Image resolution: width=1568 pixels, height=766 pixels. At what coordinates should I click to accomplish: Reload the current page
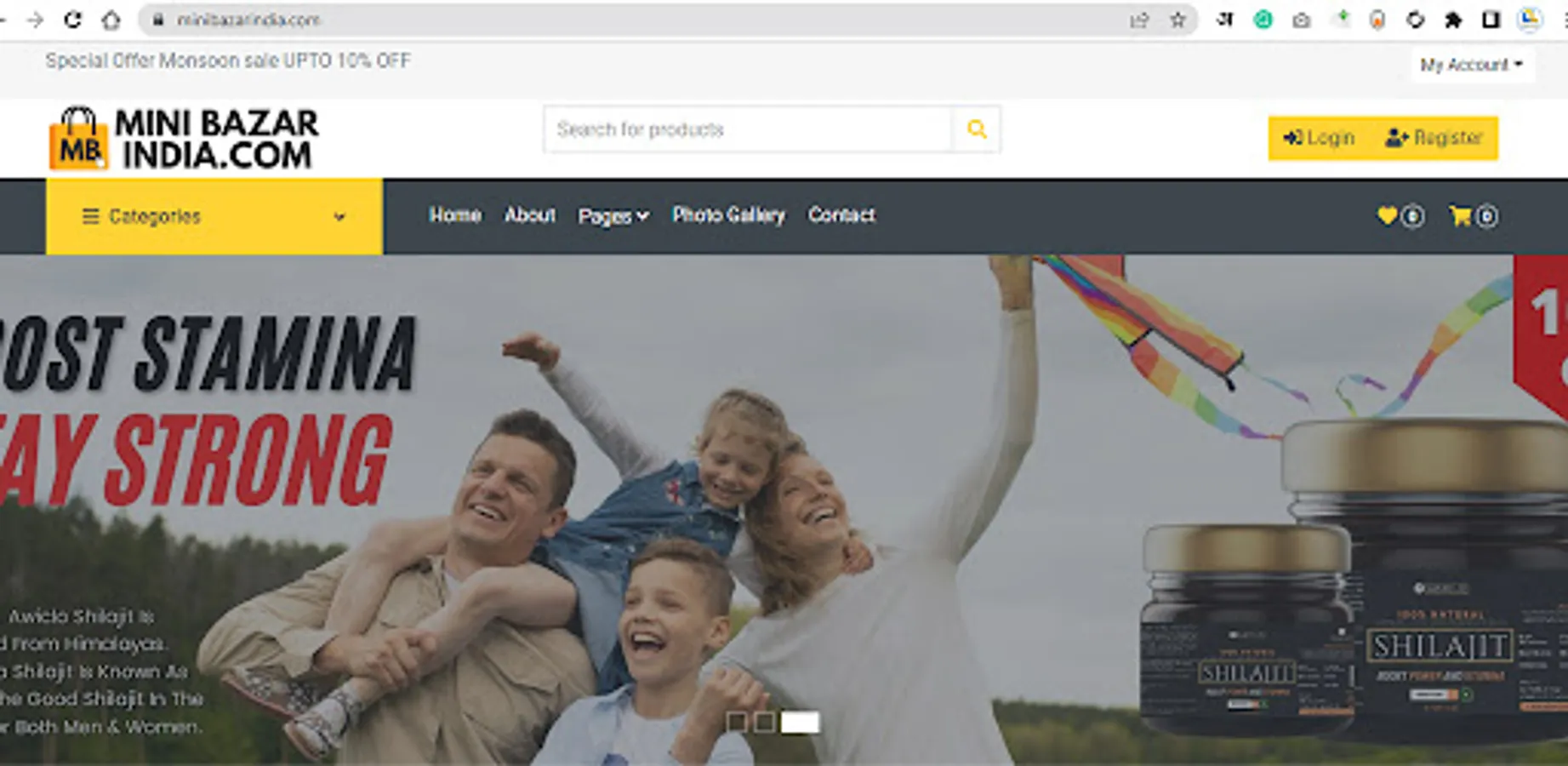point(73,20)
